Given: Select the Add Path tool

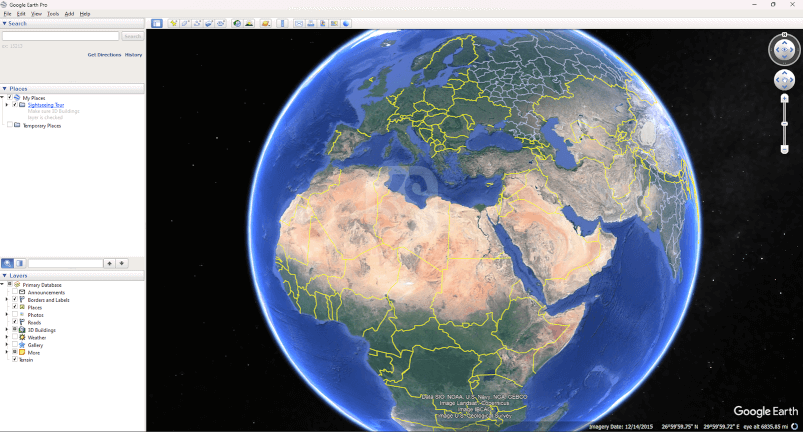Looking at the screenshot, I should 197,24.
